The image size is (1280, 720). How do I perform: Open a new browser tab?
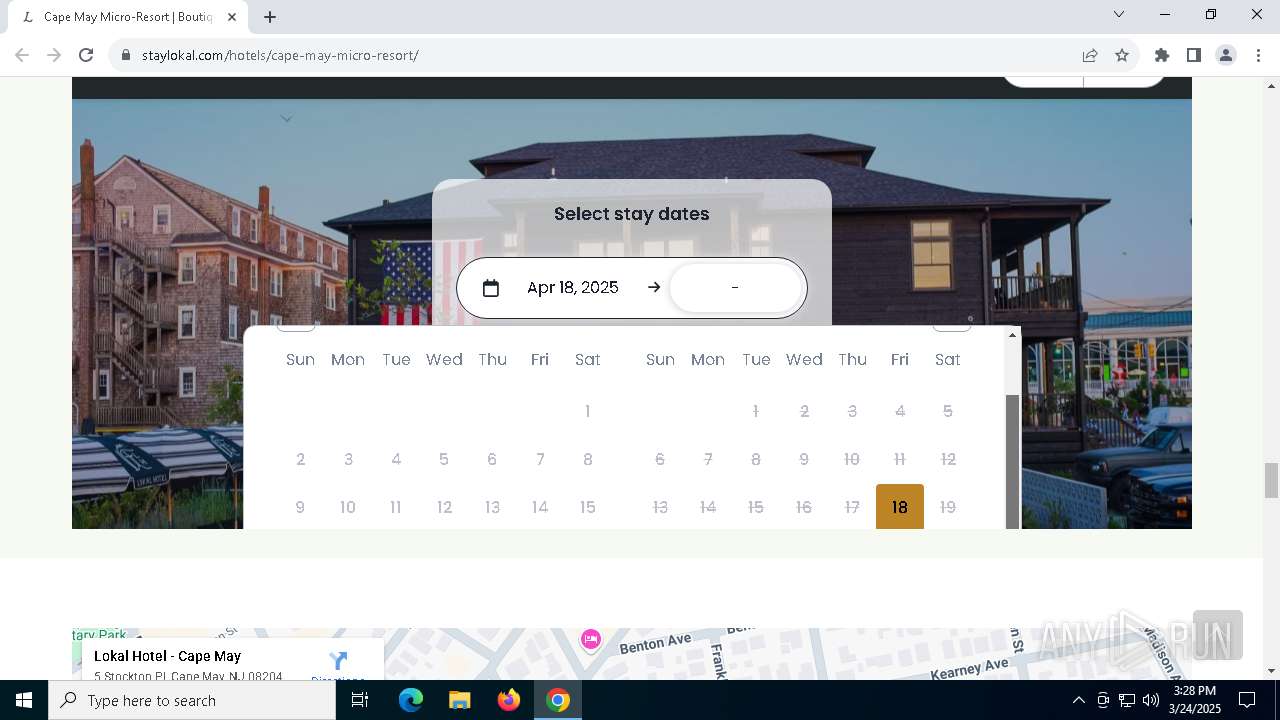pyautogui.click(x=270, y=17)
